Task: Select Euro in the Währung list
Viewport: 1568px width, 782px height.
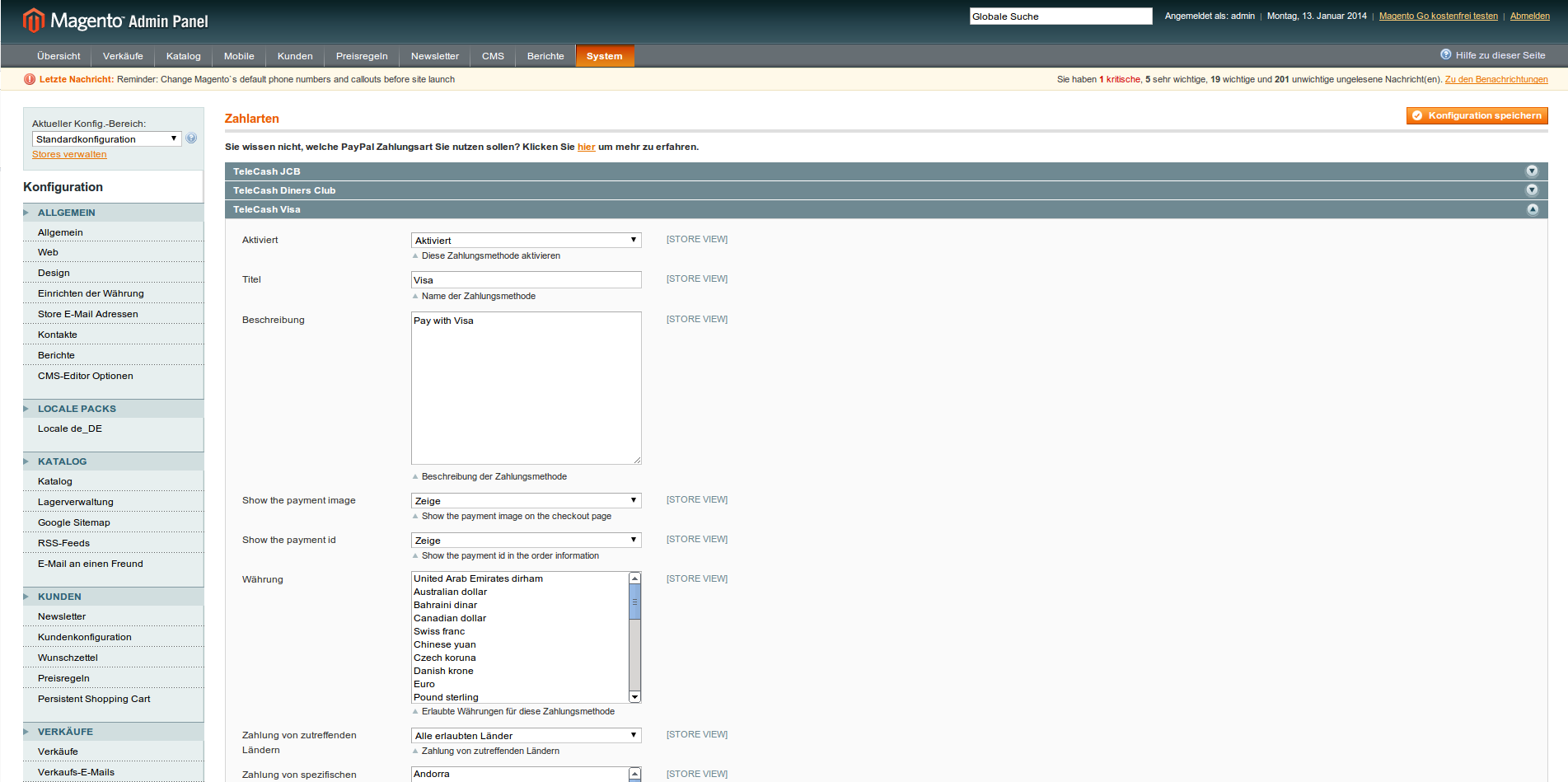Action: point(424,684)
